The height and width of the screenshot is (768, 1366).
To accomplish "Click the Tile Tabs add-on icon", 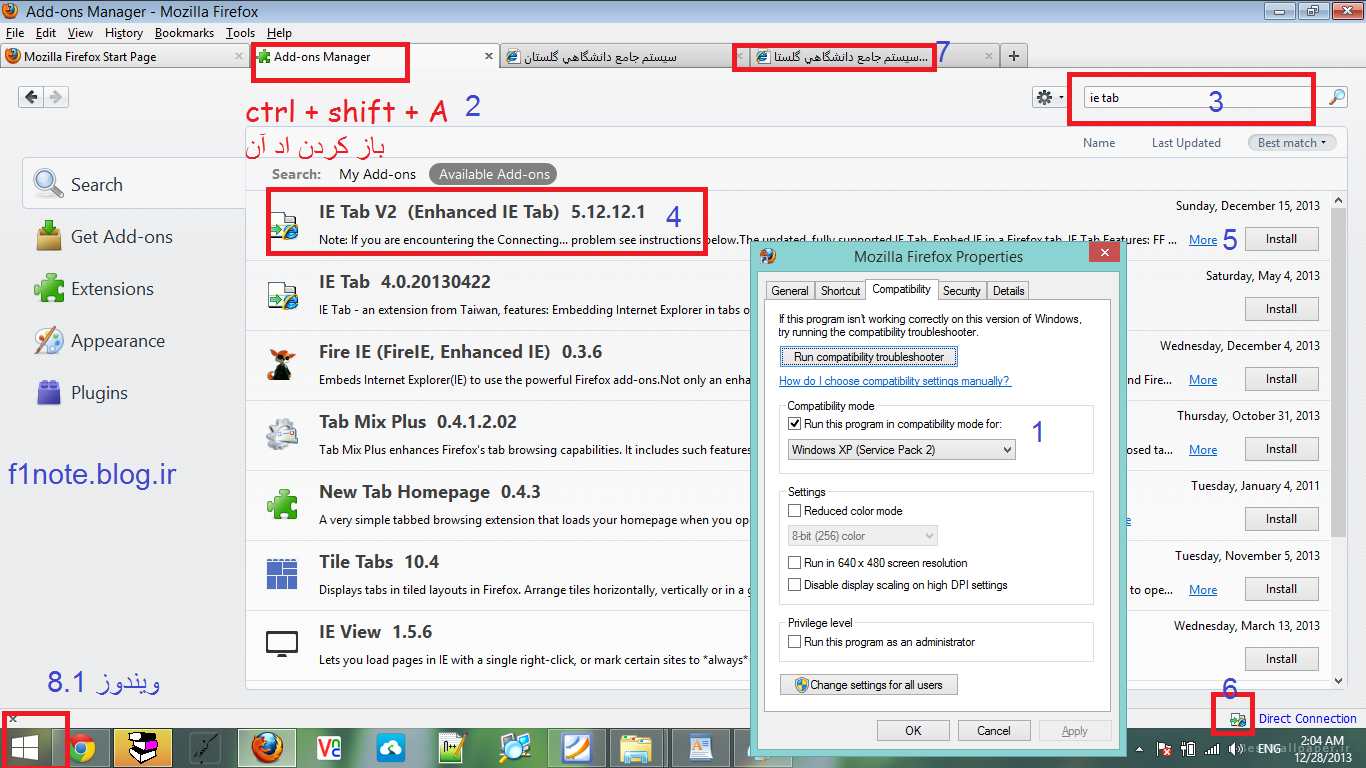I will click(x=282, y=575).
